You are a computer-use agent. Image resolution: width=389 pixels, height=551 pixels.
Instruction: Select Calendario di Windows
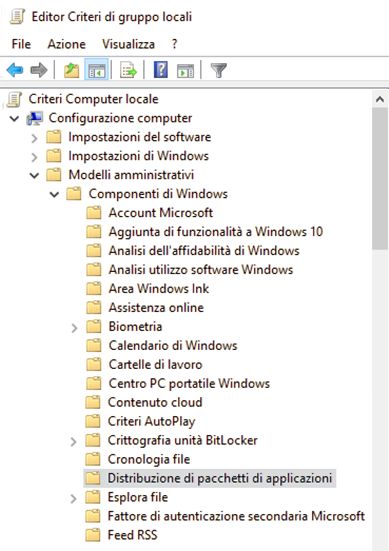pos(173,346)
